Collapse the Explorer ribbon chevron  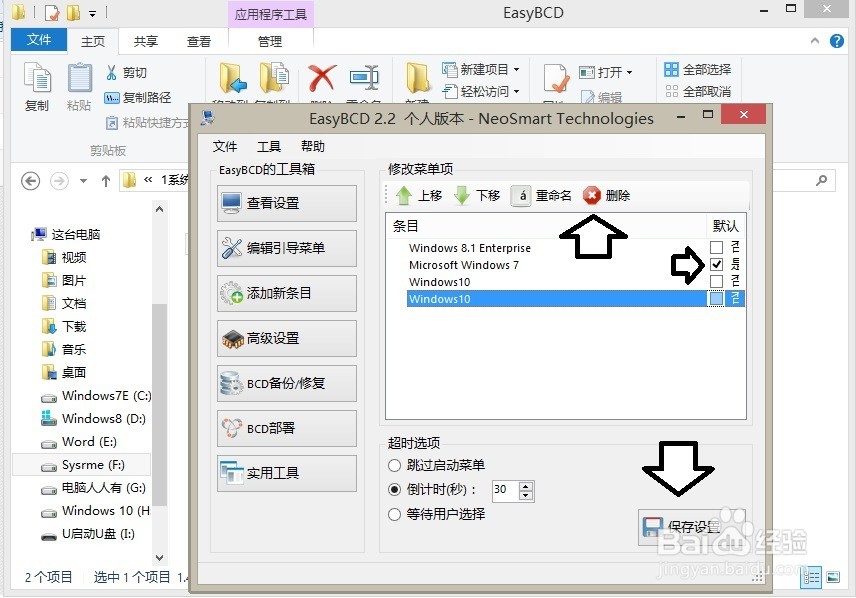tap(815, 40)
